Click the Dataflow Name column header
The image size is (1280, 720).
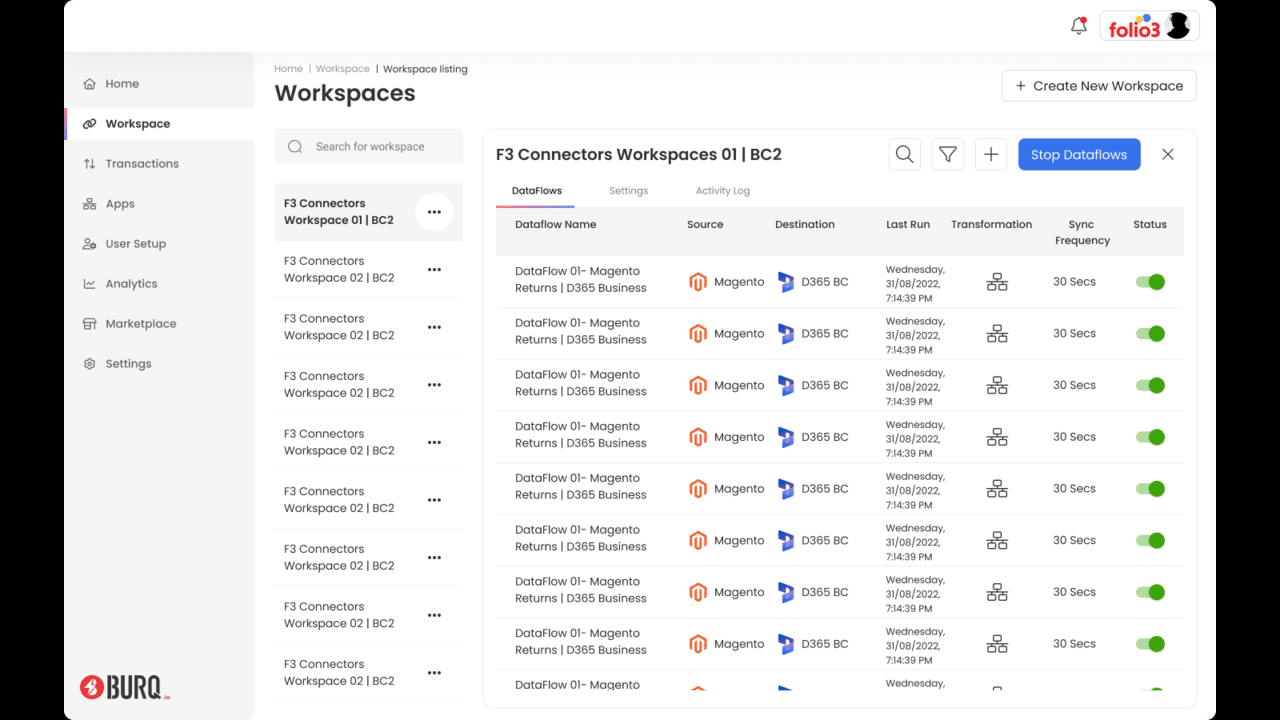coord(555,225)
